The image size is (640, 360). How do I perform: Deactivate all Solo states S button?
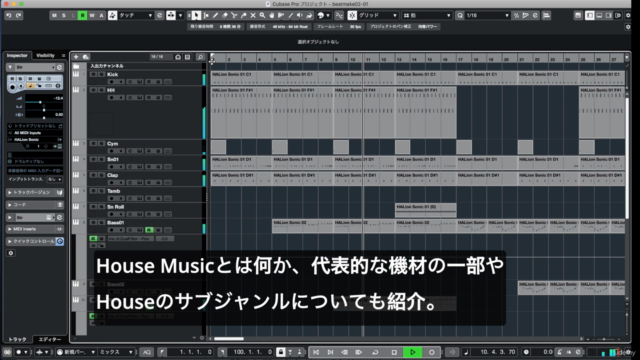click(64, 16)
